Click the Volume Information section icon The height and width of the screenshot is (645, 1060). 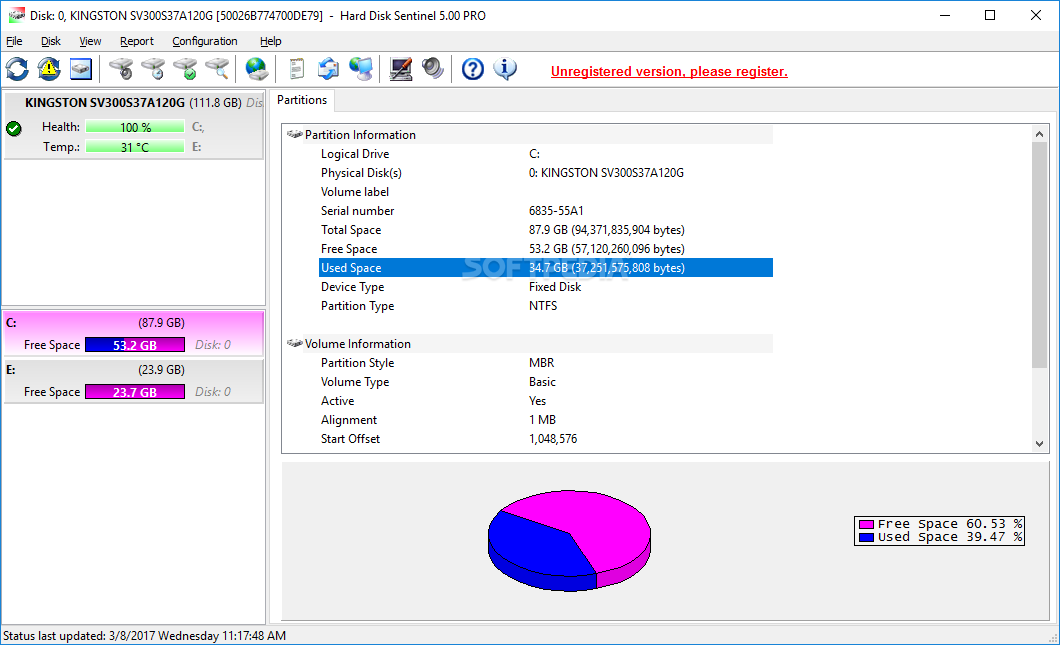click(x=294, y=343)
